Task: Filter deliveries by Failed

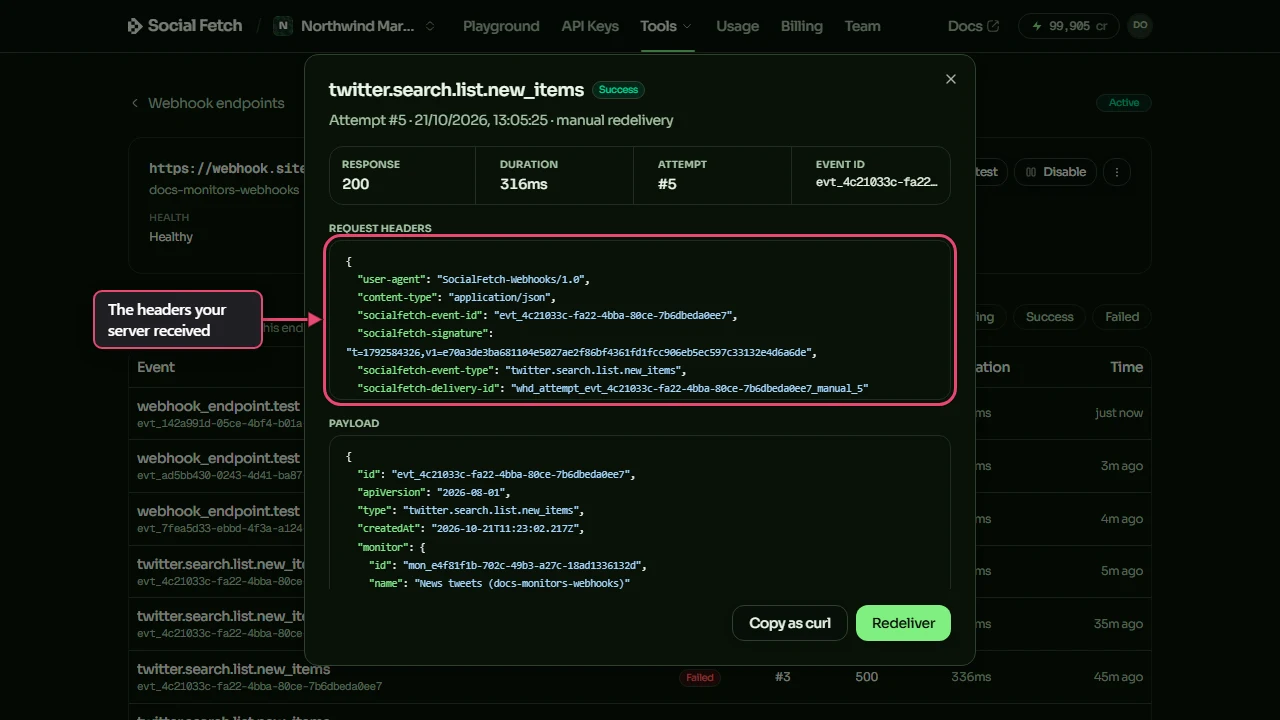Action: (1122, 317)
